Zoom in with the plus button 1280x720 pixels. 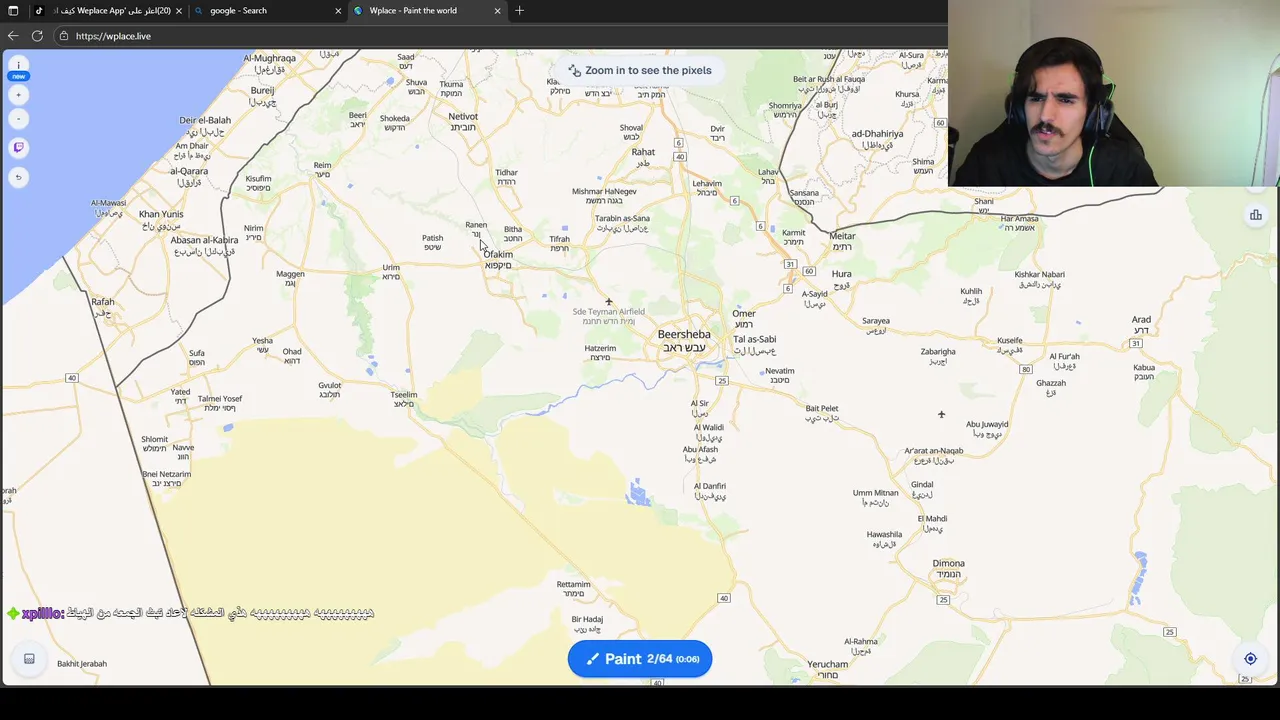pyautogui.click(x=18, y=95)
